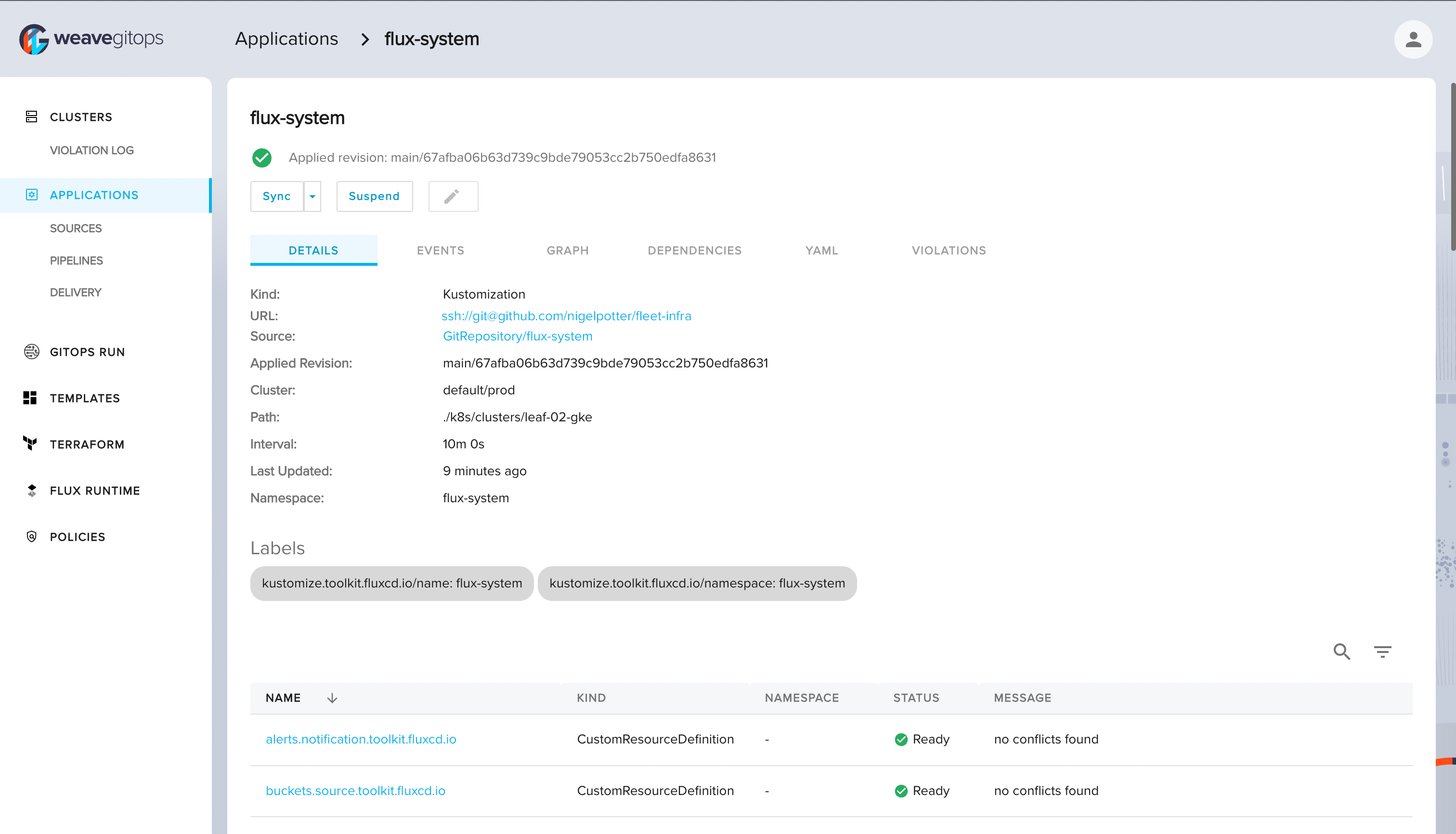Click the Flux Runtime icon
Image resolution: width=1456 pixels, height=834 pixels.
click(31, 490)
